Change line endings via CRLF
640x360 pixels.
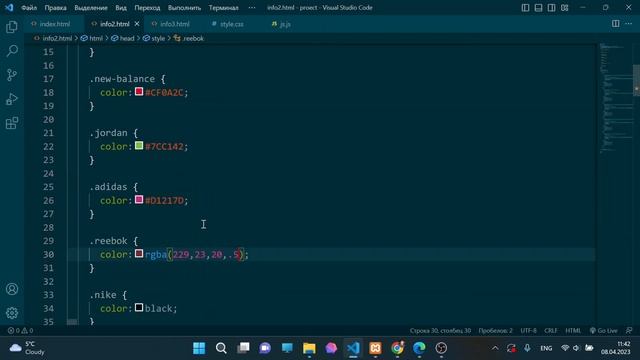551,331
